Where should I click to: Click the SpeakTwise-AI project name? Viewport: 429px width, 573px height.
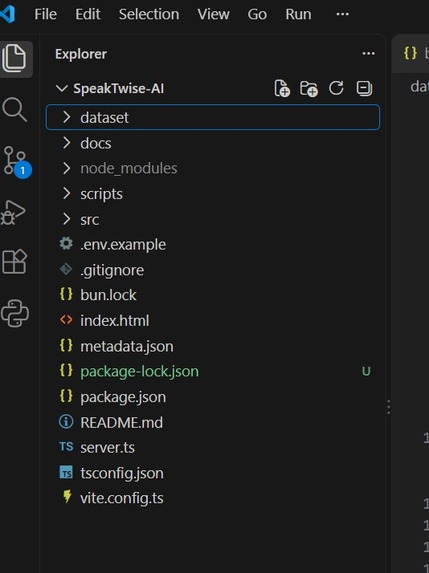(119, 88)
